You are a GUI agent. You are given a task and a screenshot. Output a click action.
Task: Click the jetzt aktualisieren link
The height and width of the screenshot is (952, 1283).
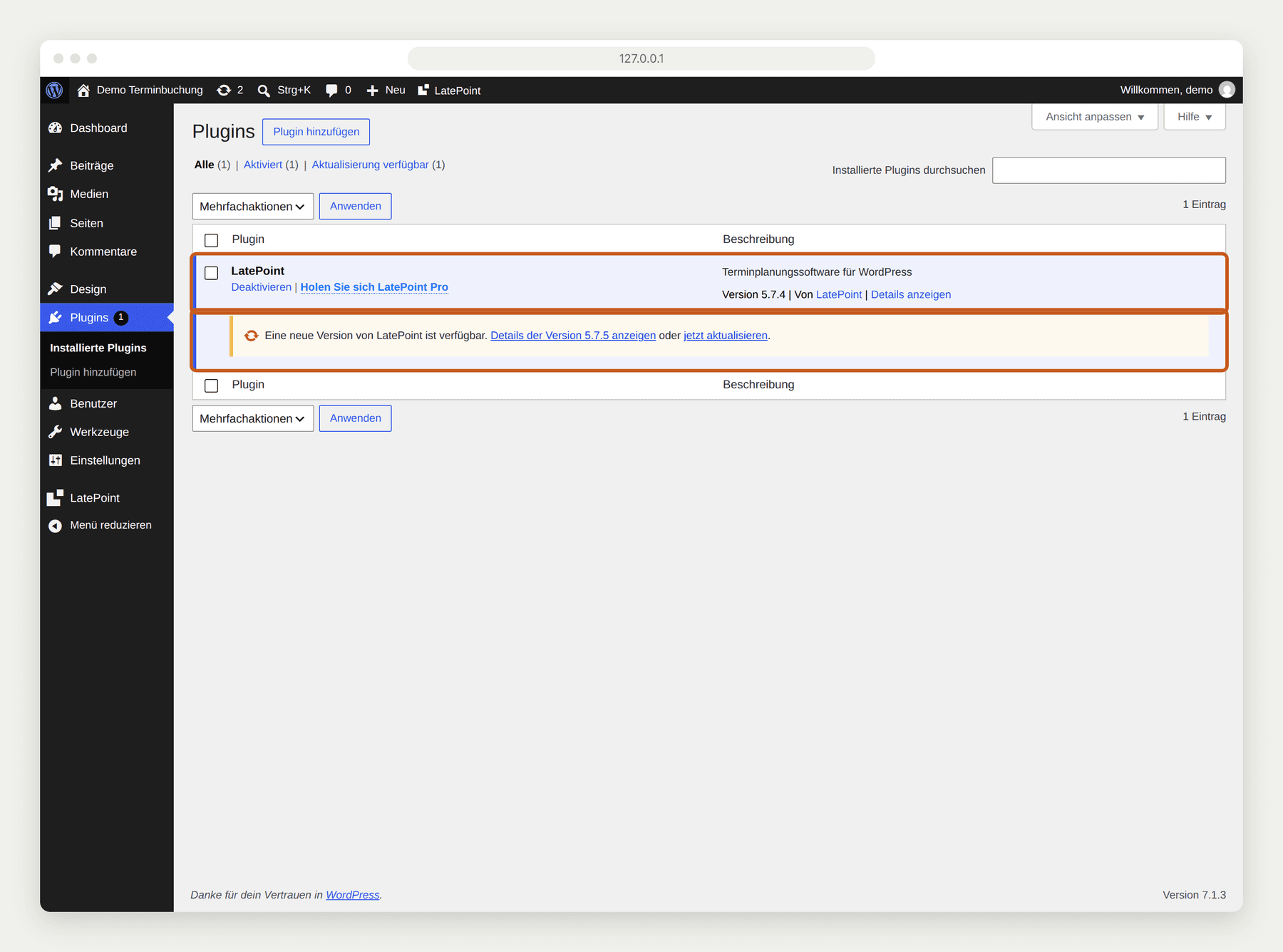point(726,336)
